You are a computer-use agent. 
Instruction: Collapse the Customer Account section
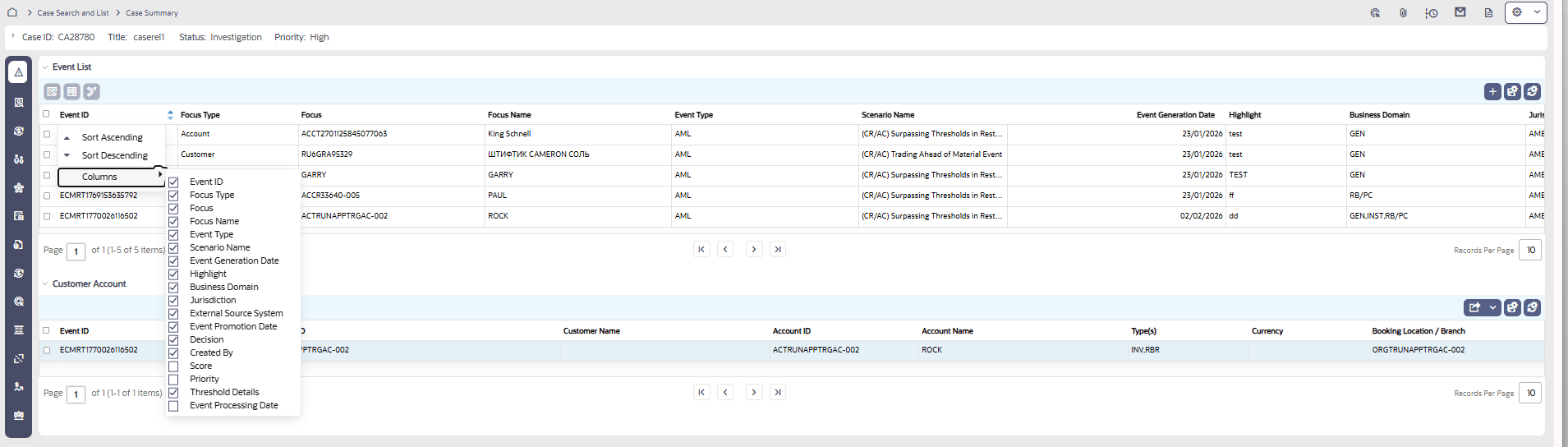tap(45, 284)
